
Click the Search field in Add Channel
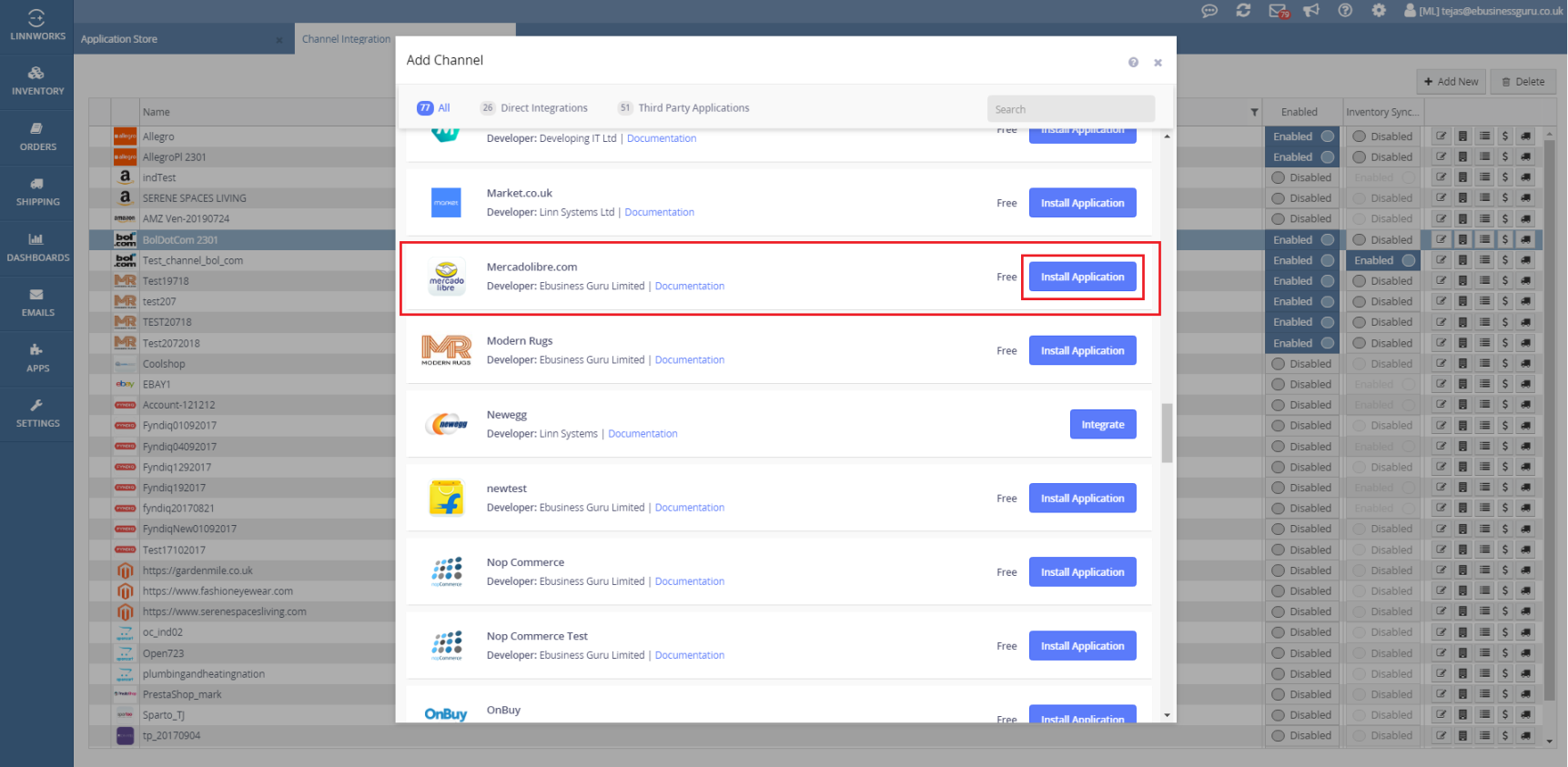pyautogui.click(x=1071, y=109)
